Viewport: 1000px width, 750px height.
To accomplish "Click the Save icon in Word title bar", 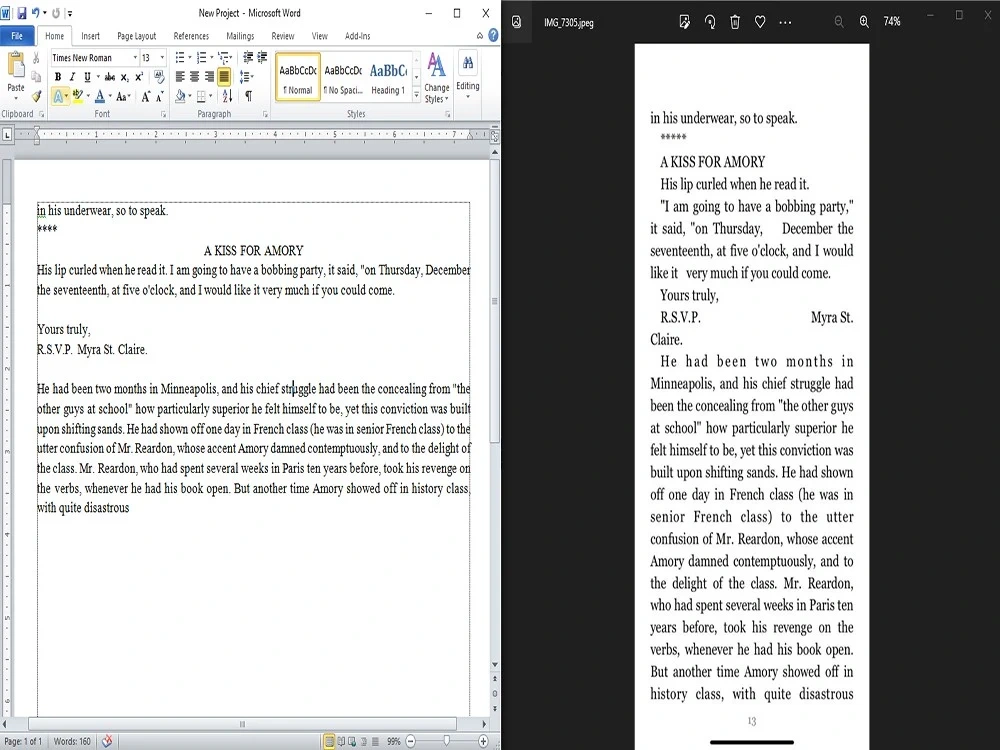I will (22, 13).
